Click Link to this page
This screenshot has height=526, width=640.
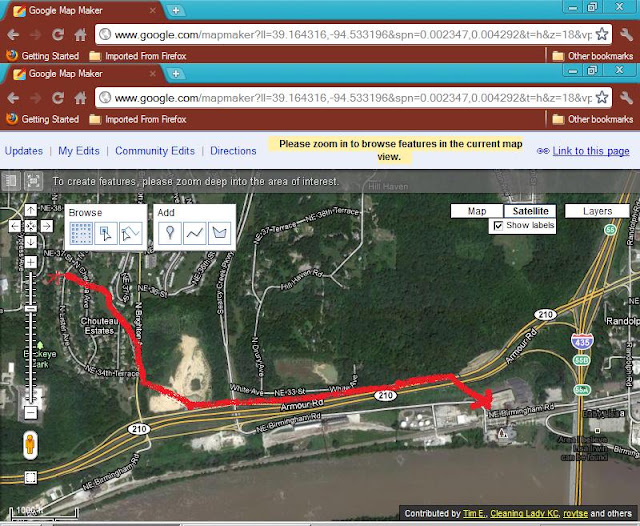coord(591,151)
